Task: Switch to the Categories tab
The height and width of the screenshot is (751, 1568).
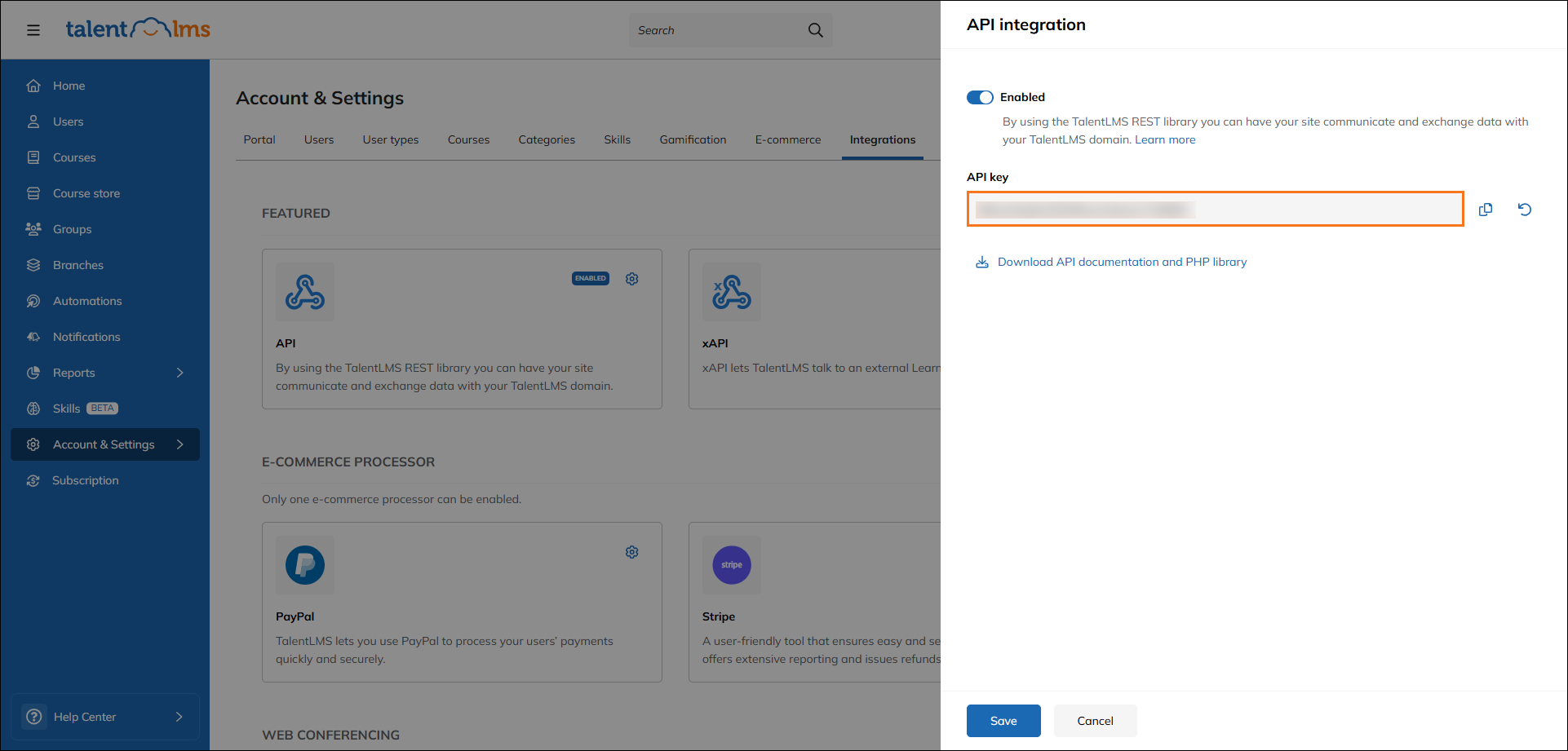Action: click(547, 139)
